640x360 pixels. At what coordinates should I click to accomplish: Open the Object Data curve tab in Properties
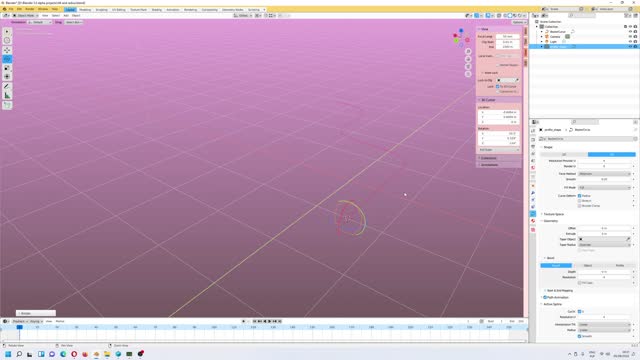click(x=533, y=213)
